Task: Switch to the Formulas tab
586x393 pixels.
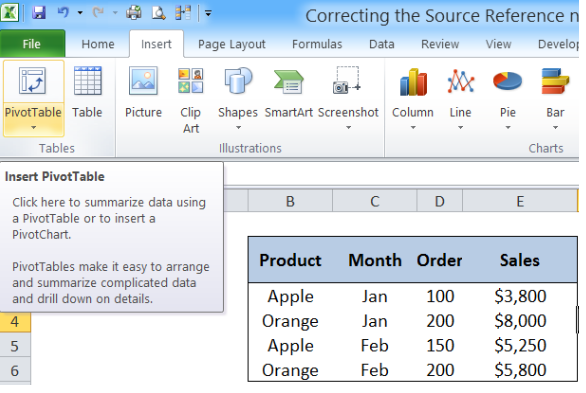Action: pos(317,44)
